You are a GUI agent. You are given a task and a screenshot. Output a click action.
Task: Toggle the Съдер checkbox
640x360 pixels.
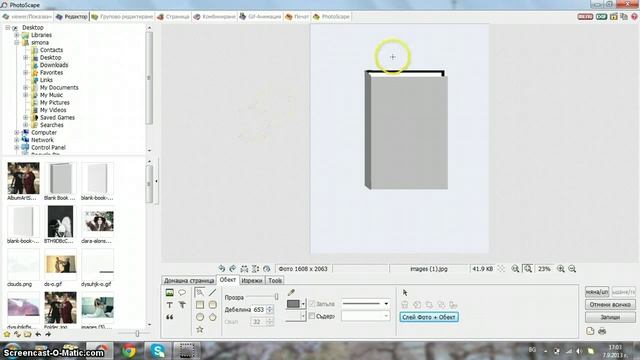pyautogui.click(x=312, y=316)
